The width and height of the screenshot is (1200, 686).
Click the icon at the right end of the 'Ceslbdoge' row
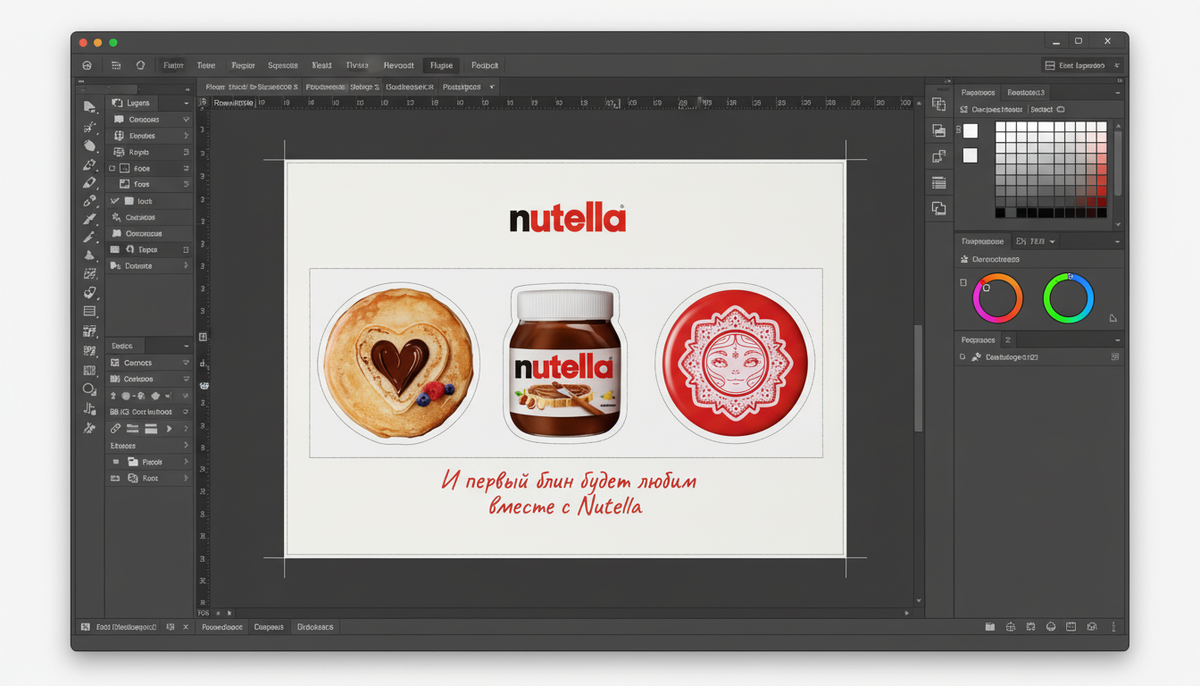pos(1115,357)
